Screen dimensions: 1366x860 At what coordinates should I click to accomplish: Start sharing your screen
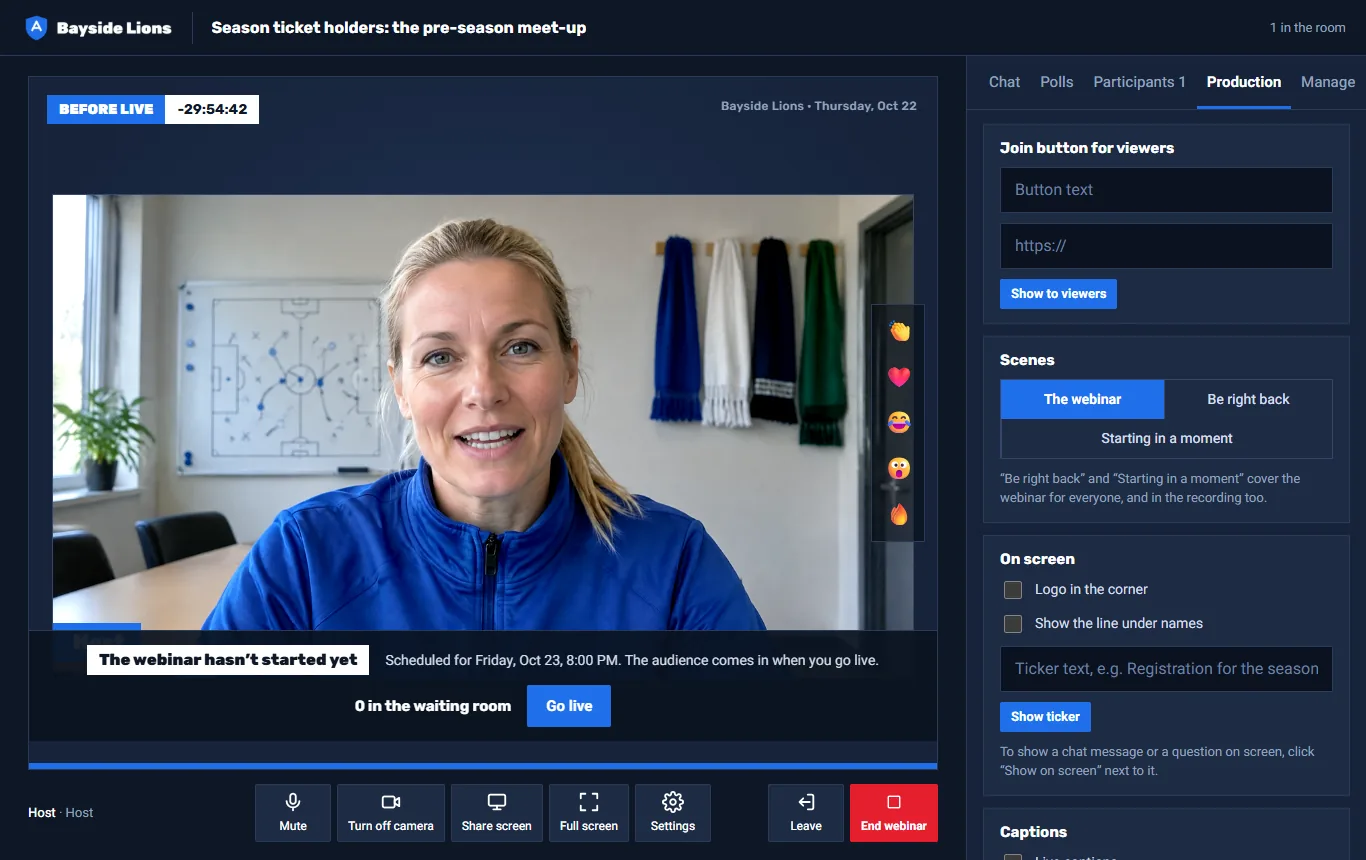(497, 813)
